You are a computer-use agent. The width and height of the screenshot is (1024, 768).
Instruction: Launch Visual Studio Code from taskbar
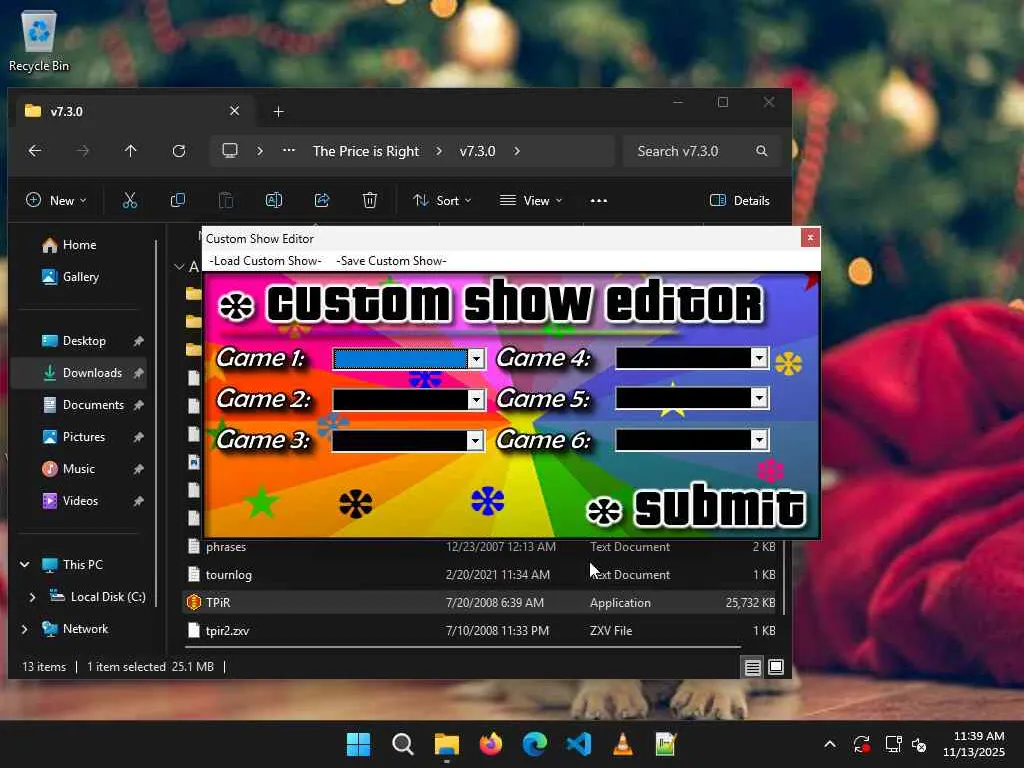pyautogui.click(x=579, y=744)
